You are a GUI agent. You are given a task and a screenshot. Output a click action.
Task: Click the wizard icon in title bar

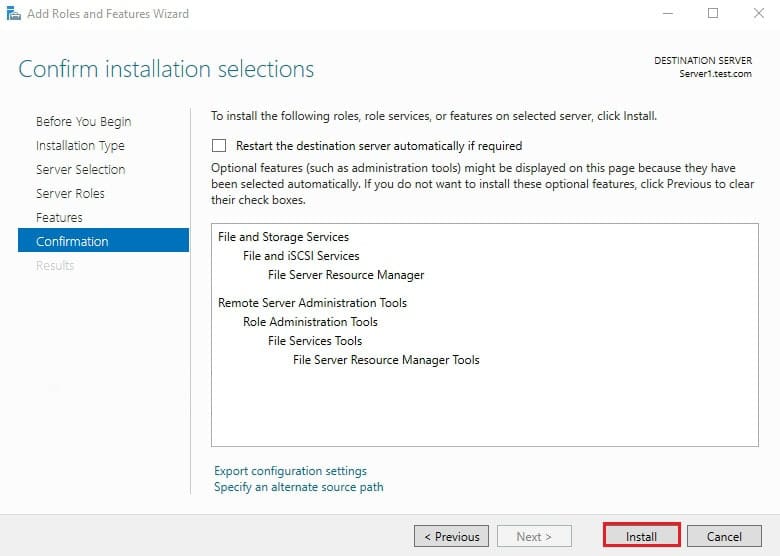13,13
